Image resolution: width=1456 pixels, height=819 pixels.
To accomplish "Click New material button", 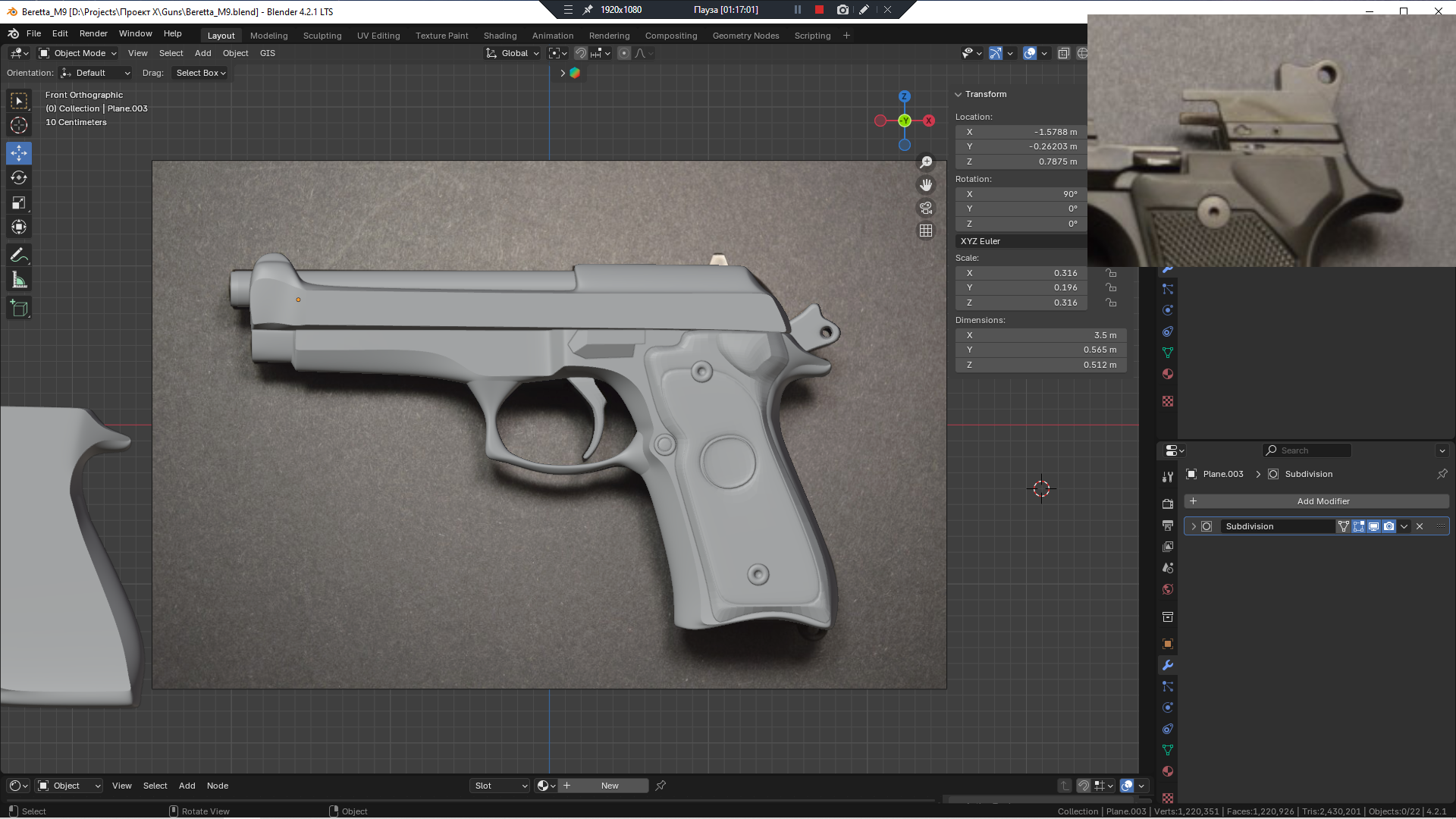I will [x=604, y=786].
